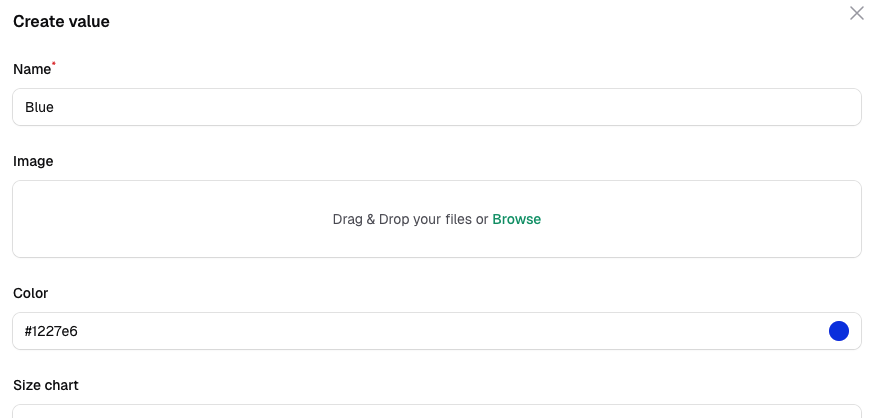Click the red required asterisk by Name

click(54, 64)
